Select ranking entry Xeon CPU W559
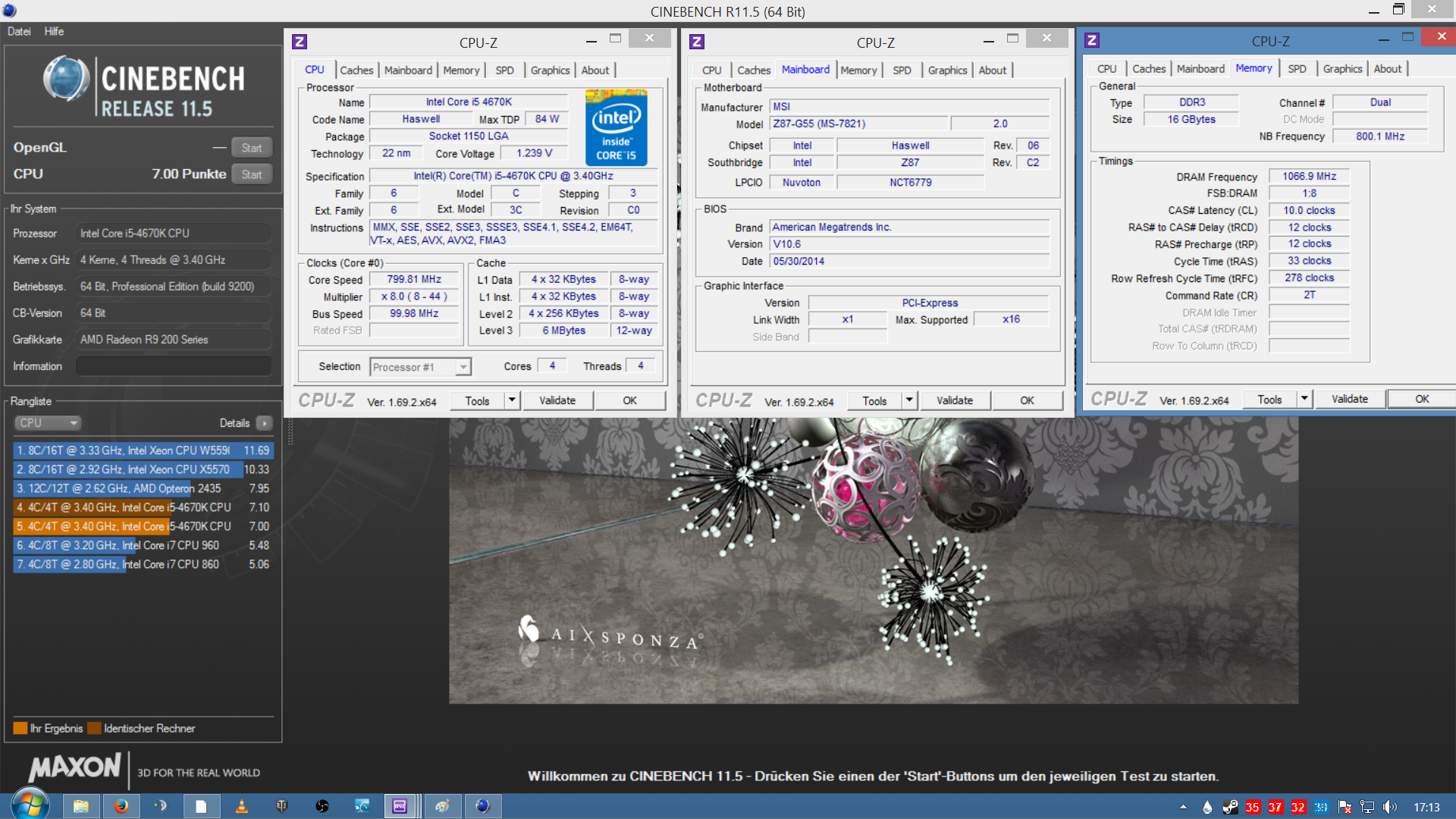The image size is (1456, 819). (143, 450)
